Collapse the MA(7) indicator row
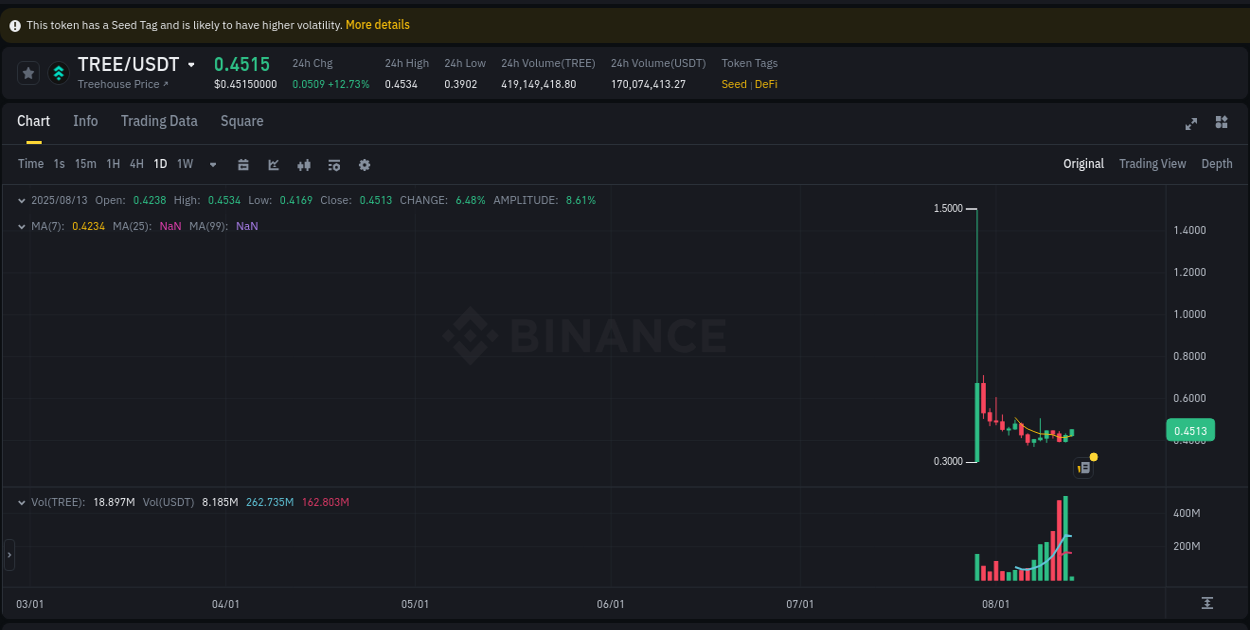This screenshot has width=1250, height=630. pyautogui.click(x=22, y=226)
